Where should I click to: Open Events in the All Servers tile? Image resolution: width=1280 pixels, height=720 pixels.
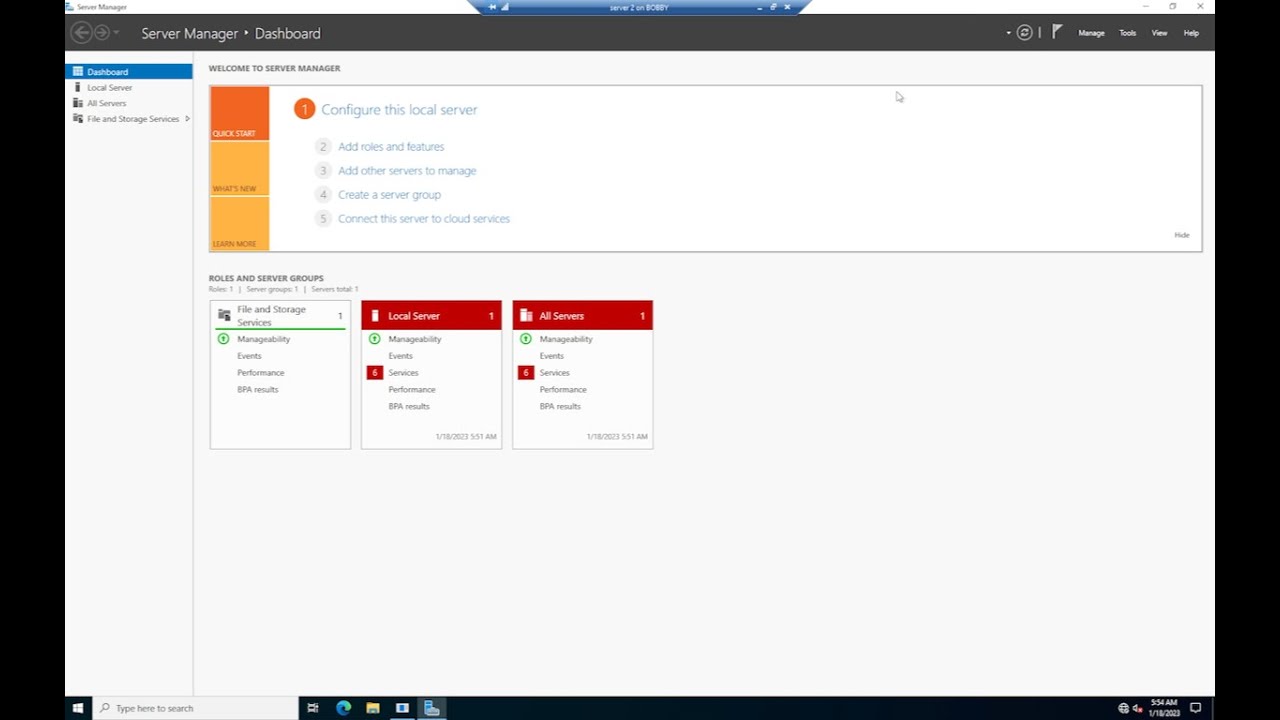pos(552,356)
